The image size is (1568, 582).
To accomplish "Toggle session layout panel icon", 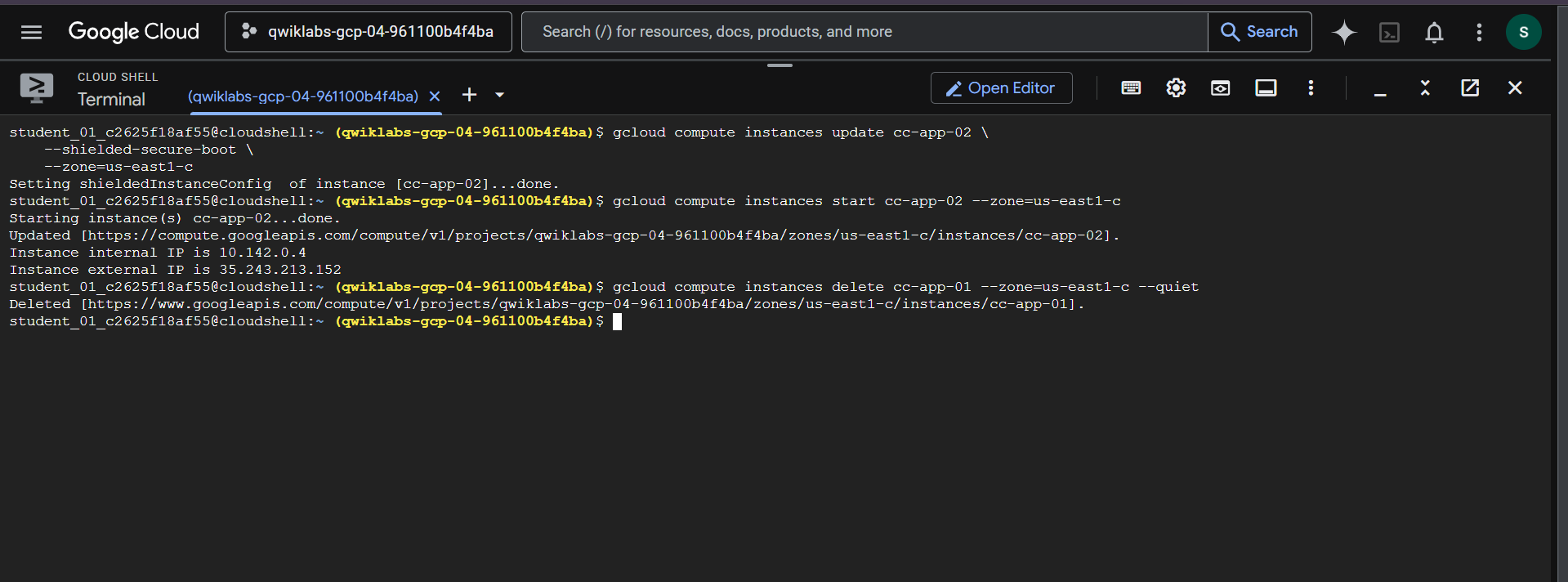I will coord(1266,87).
